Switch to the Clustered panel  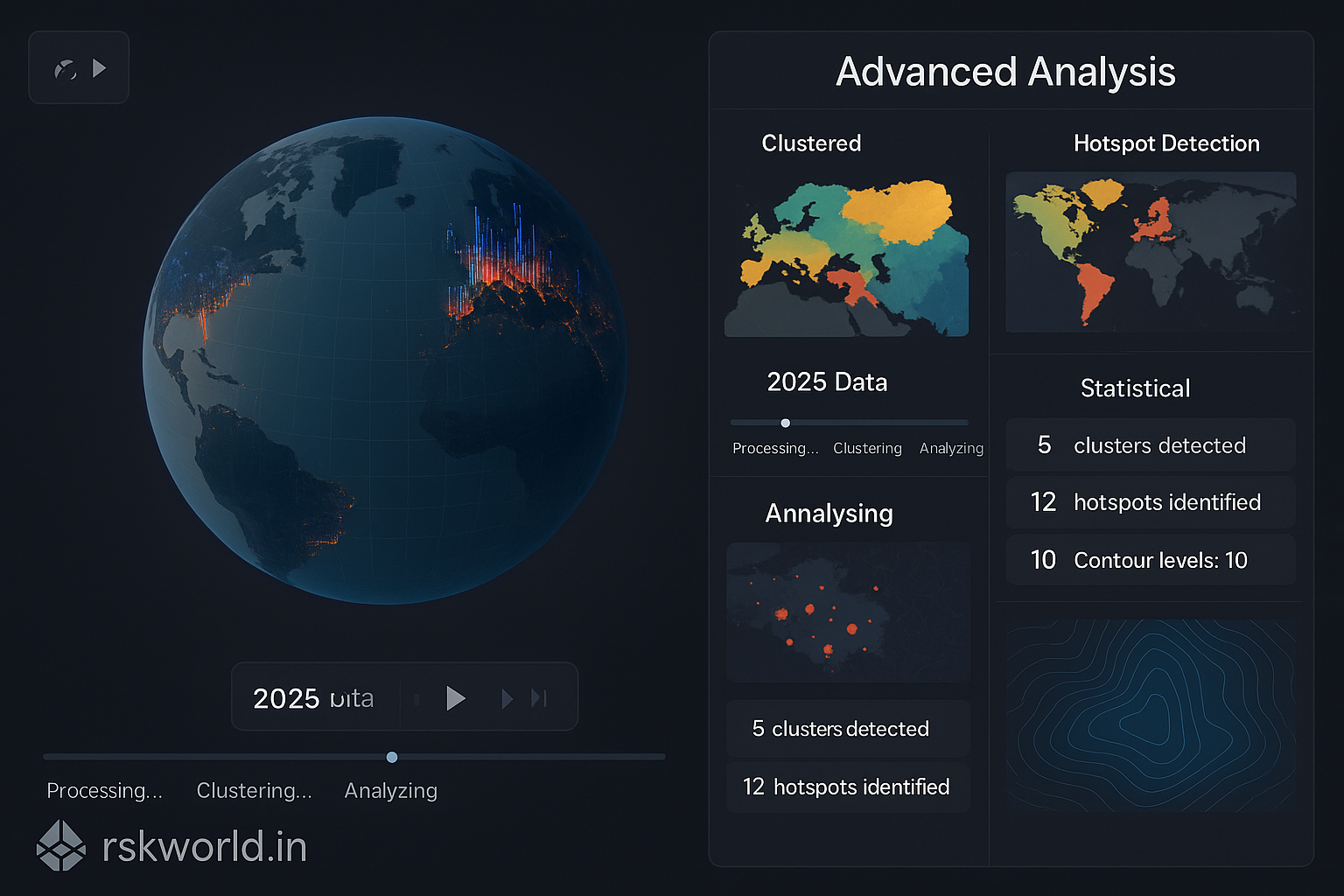(811, 143)
